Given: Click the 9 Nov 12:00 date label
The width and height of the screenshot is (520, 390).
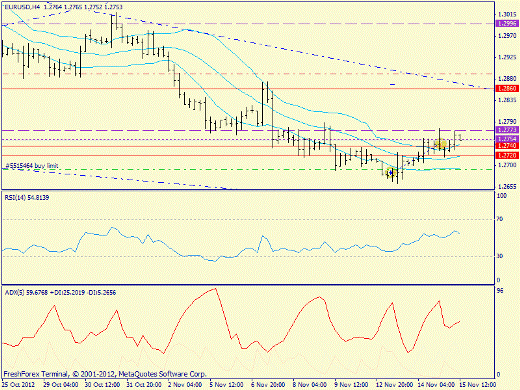Looking at the screenshot, I should point(351,384).
